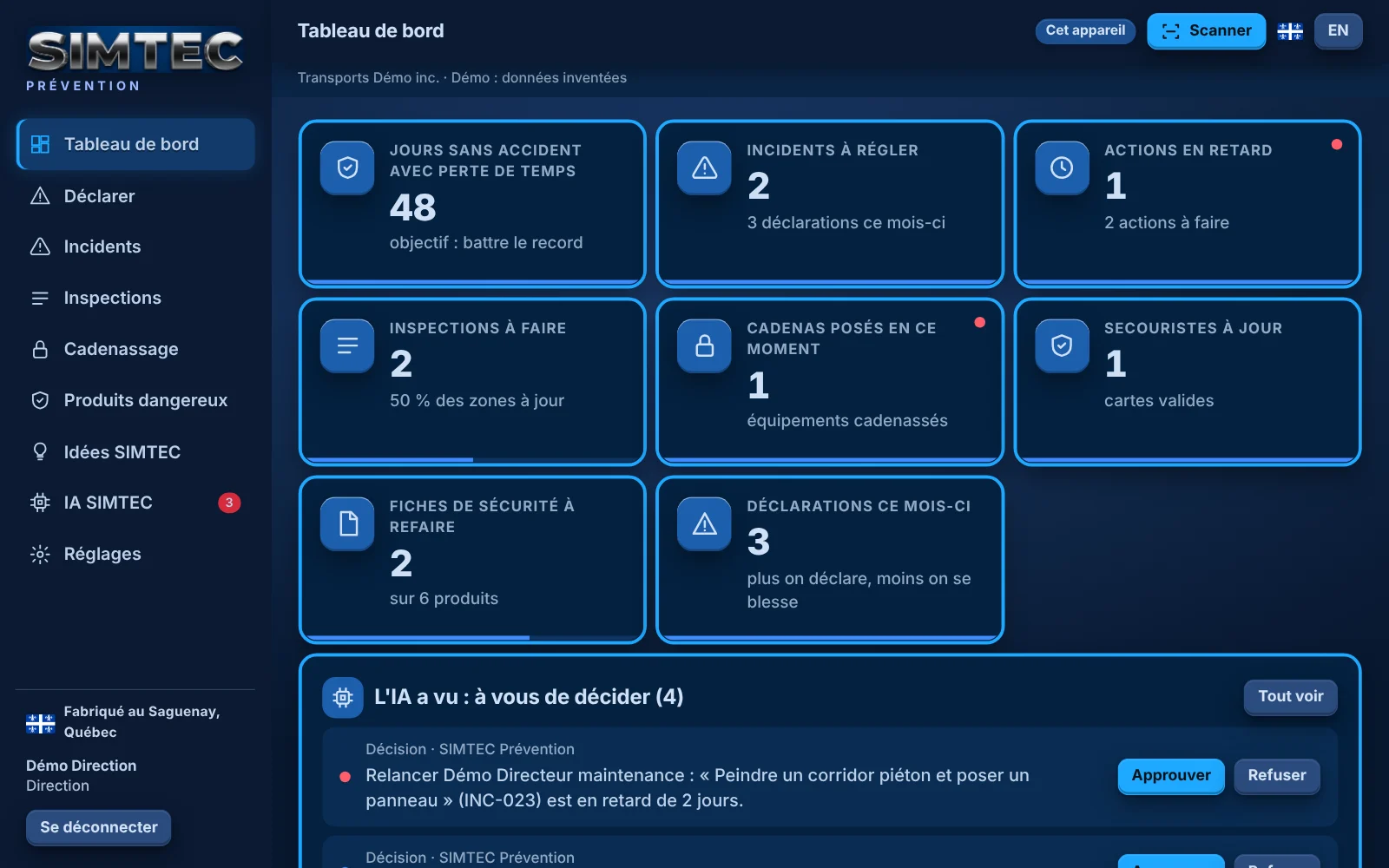The width and height of the screenshot is (1389, 868).
Task: Open Produits dangereux in the sidebar
Action: pos(135,400)
